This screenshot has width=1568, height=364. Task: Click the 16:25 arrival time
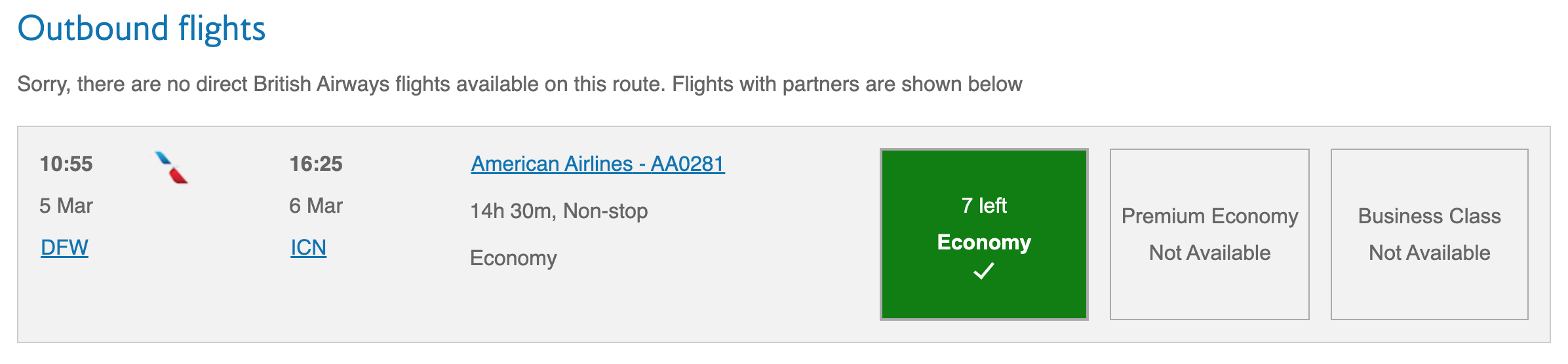click(316, 164)
